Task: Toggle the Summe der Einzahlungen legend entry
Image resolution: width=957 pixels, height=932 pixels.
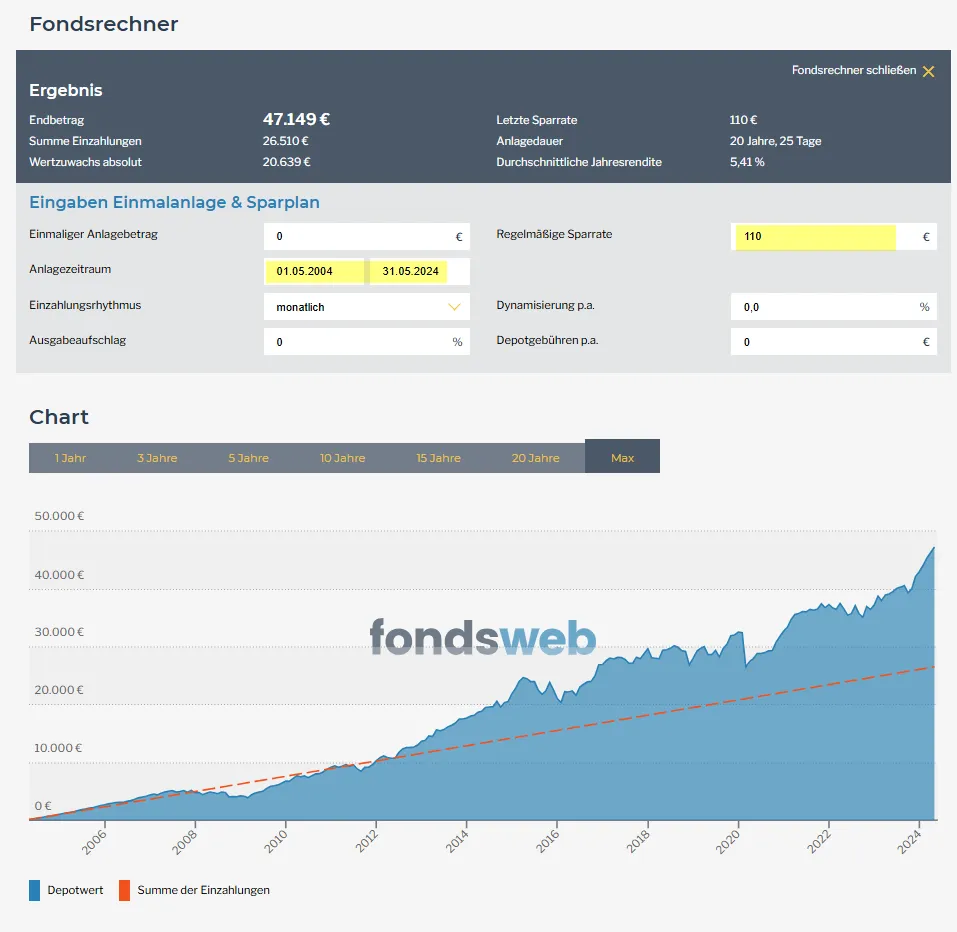Action: 194,890
